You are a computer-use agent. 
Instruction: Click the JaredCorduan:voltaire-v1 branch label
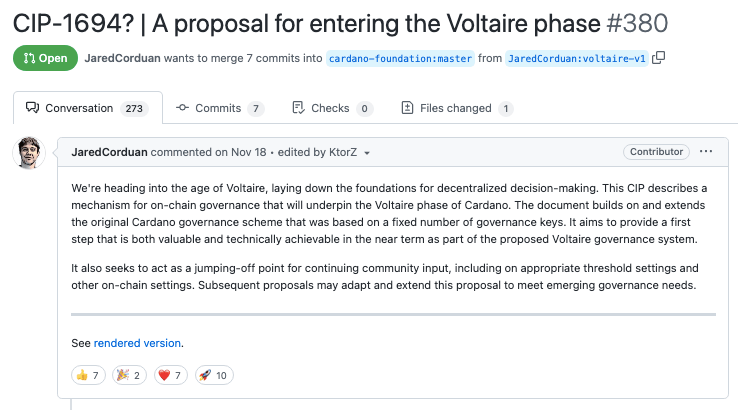pos(576,58)
